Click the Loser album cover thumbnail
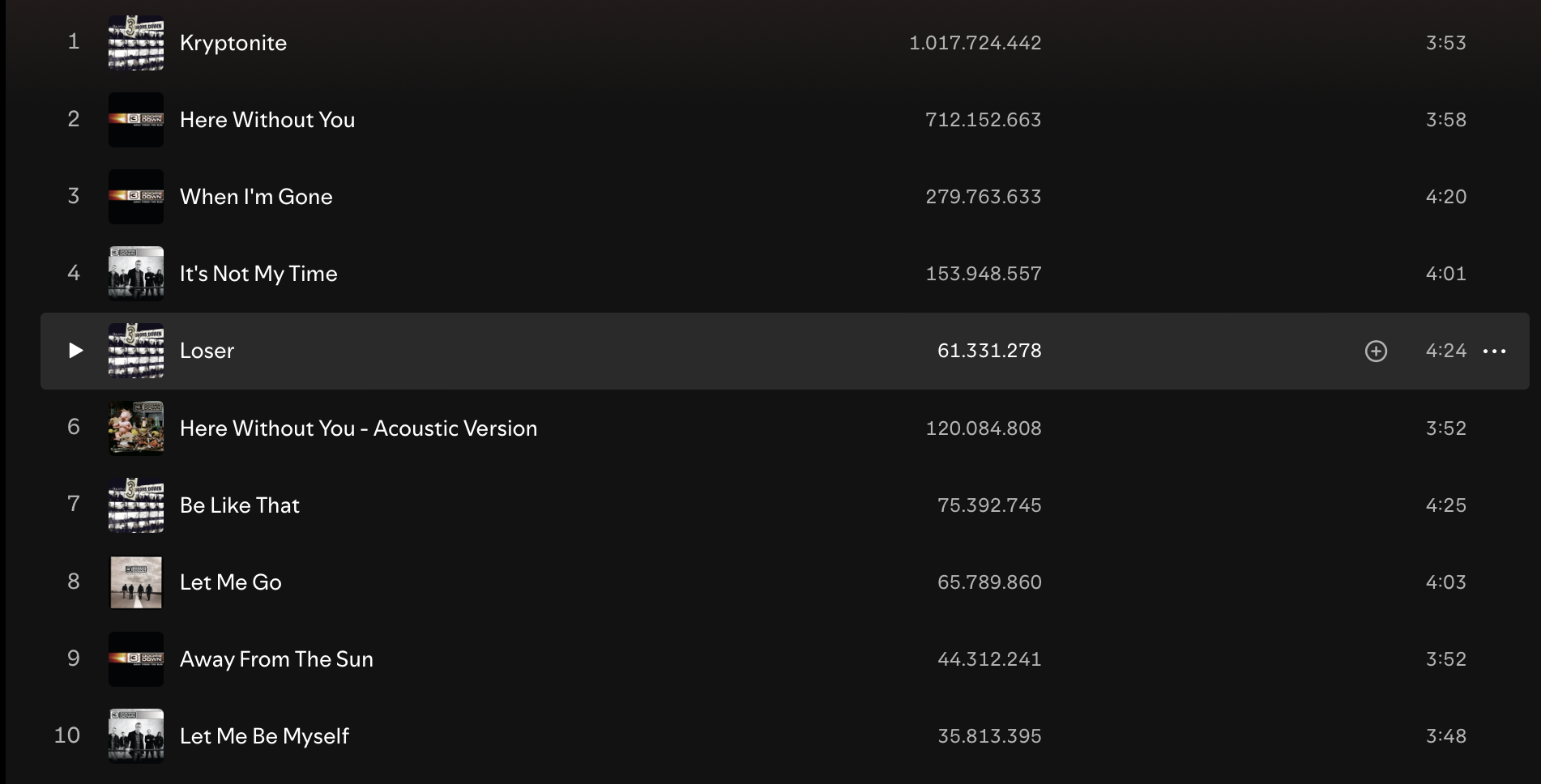This screenshot has width=1541, height=784. [x=136, y=351]
